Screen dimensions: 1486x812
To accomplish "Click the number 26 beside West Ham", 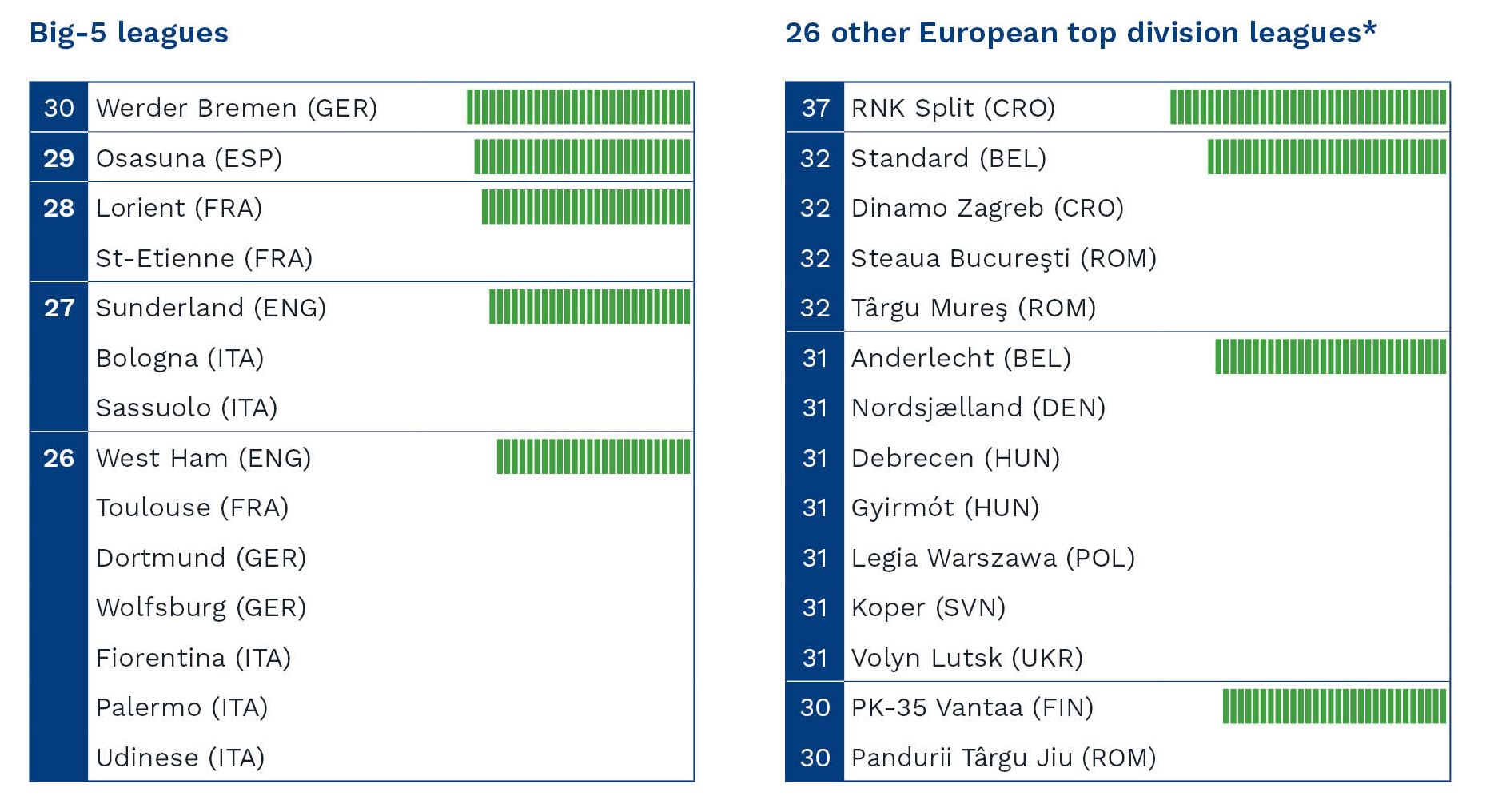I will click(58, 458).
